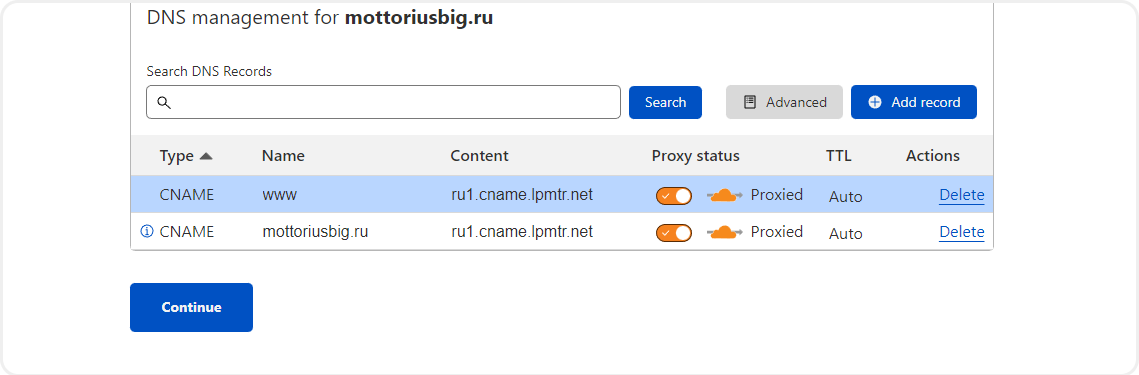Image resolution: width=1139 pixels, height=375 pixels.
Task: Click the Content column header
Action: [479, 156]
